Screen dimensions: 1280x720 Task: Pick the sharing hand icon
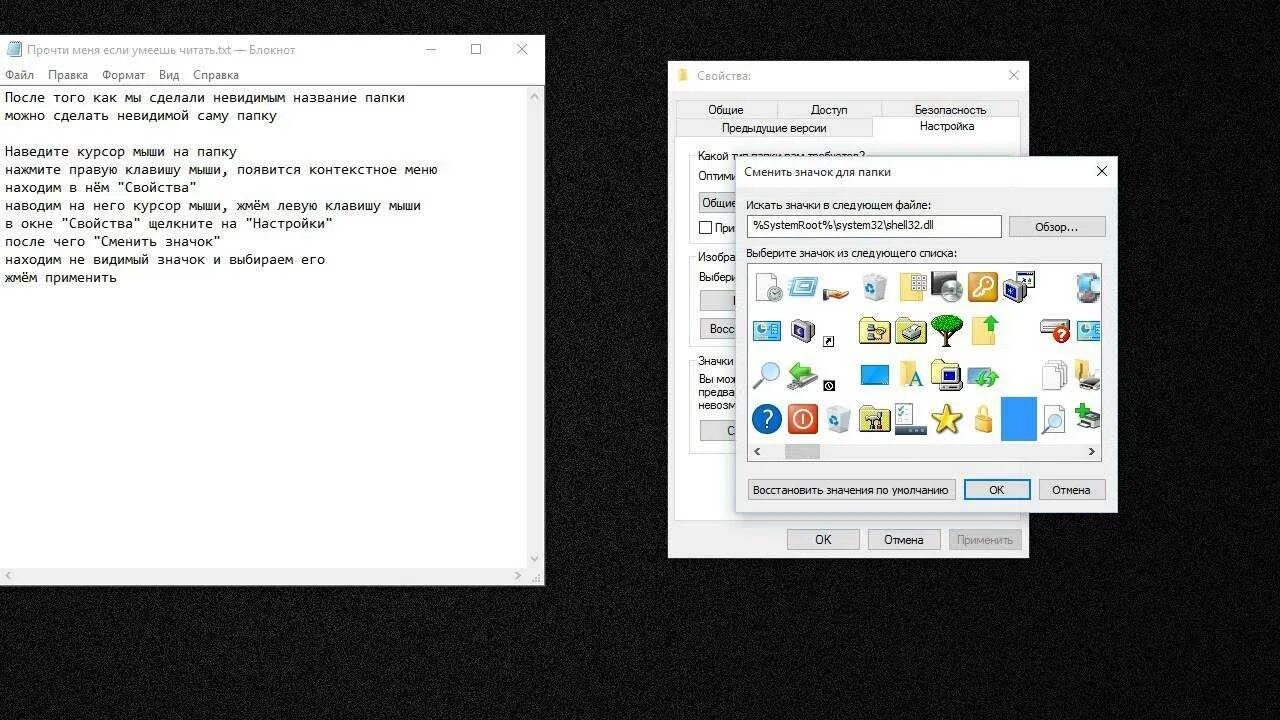pyautogui.click(x=836, y=292)
